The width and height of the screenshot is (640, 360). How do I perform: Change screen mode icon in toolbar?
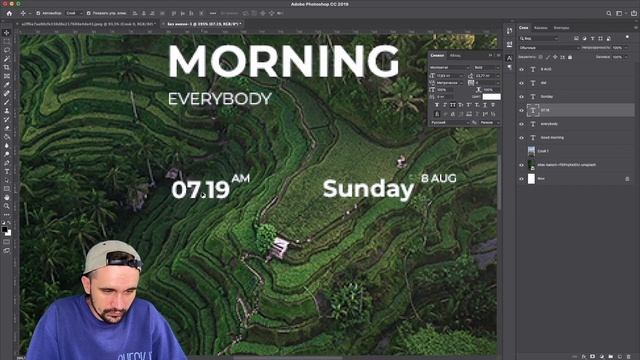7,251
